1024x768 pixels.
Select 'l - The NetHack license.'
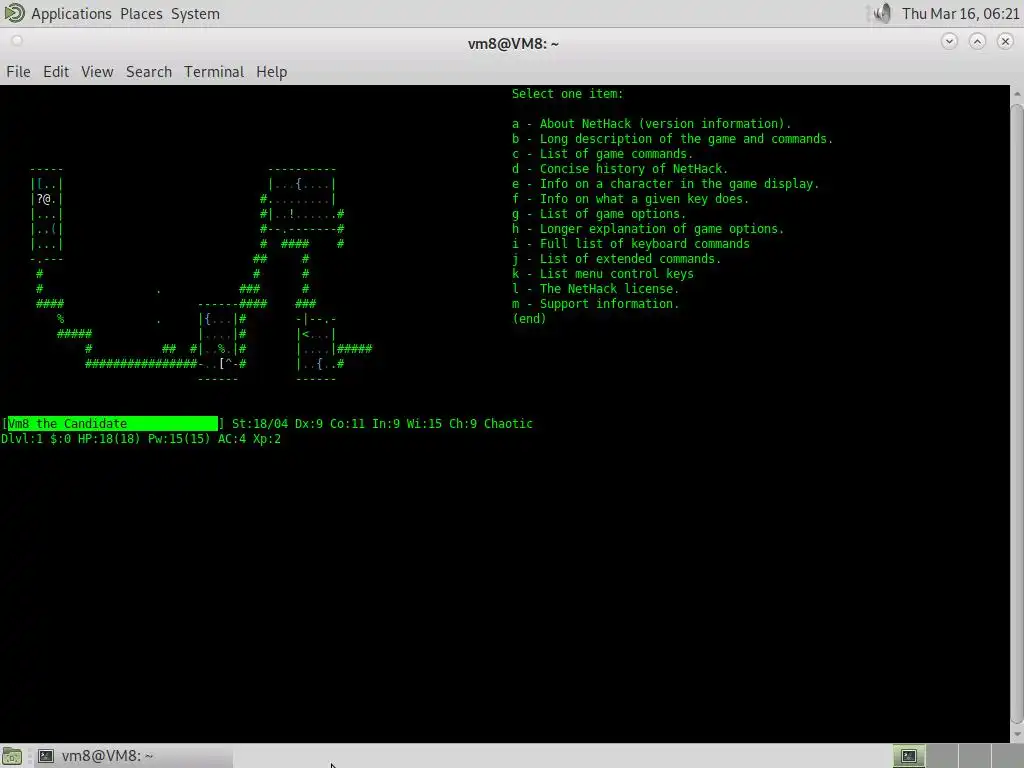click(x=595, y=289)
